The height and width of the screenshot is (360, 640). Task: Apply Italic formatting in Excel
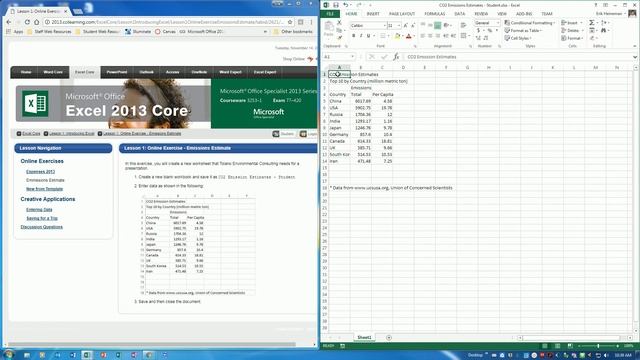tap(361, 36)
